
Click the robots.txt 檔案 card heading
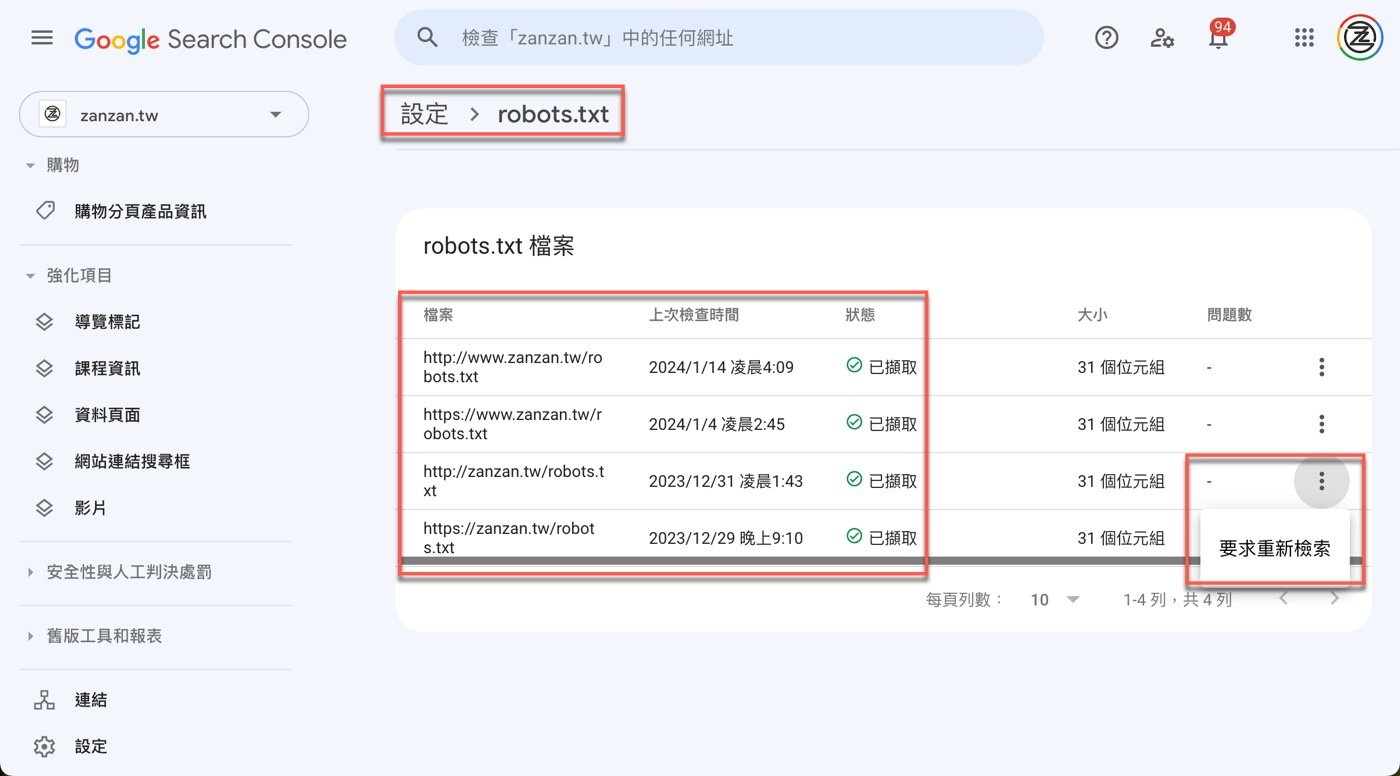[499, 246]
